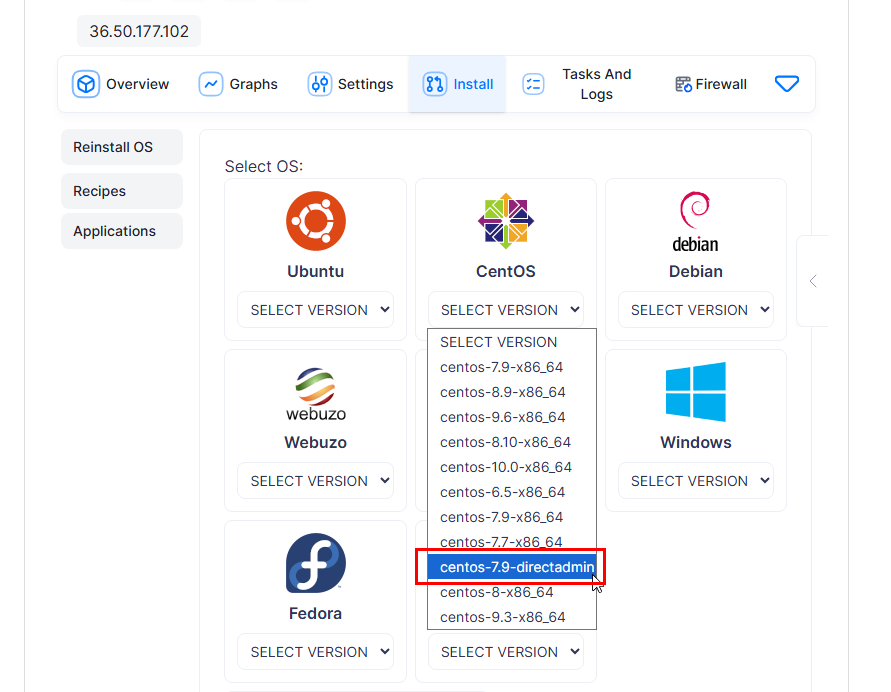Open the Windows version dropdown
This screenshot has width=891, height=692.
[696, 481]
